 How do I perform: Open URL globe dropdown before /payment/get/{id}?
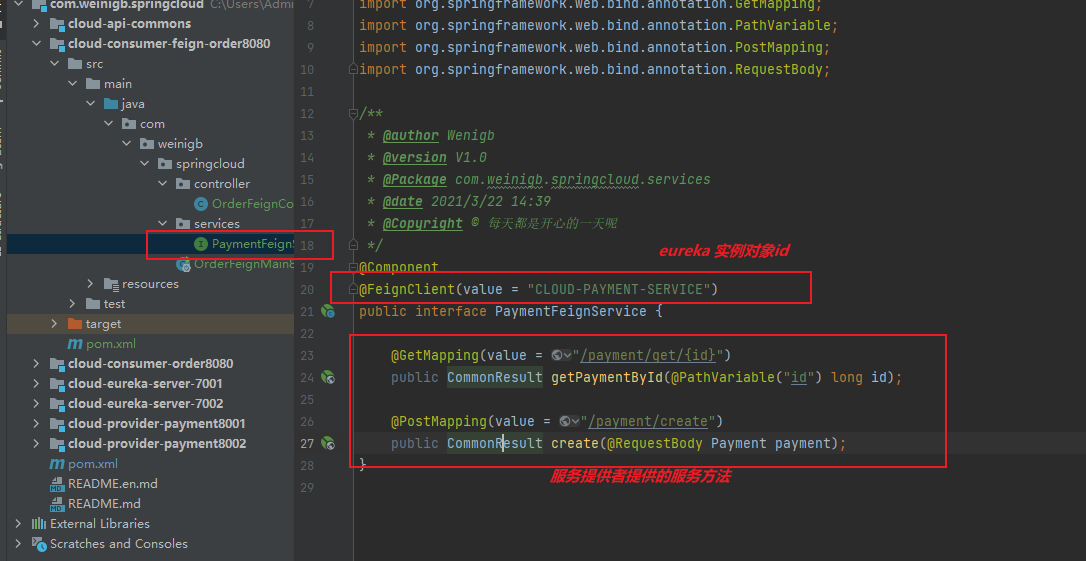(562, 355)
